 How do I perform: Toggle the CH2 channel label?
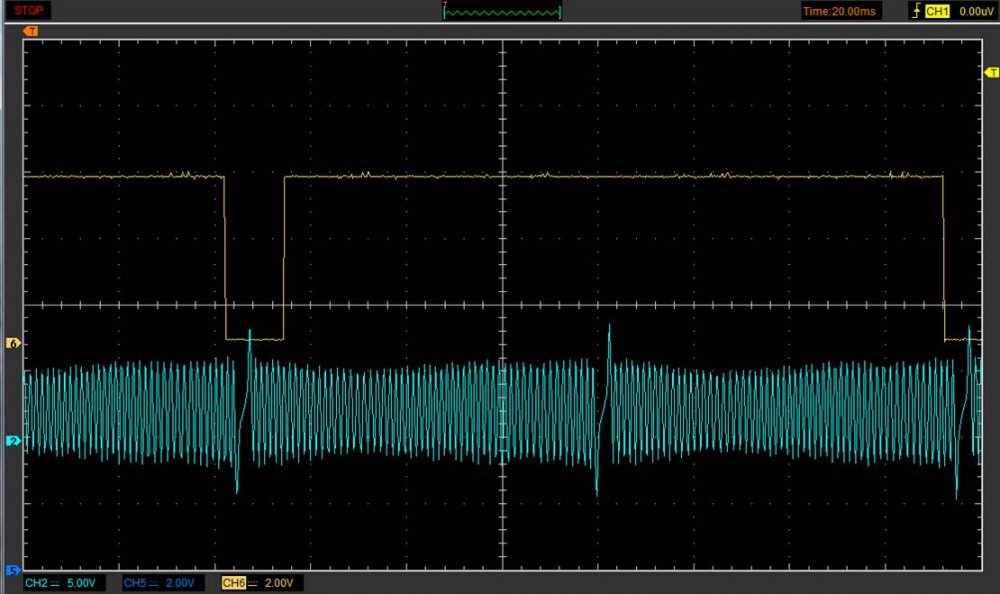tap(36, 583)
